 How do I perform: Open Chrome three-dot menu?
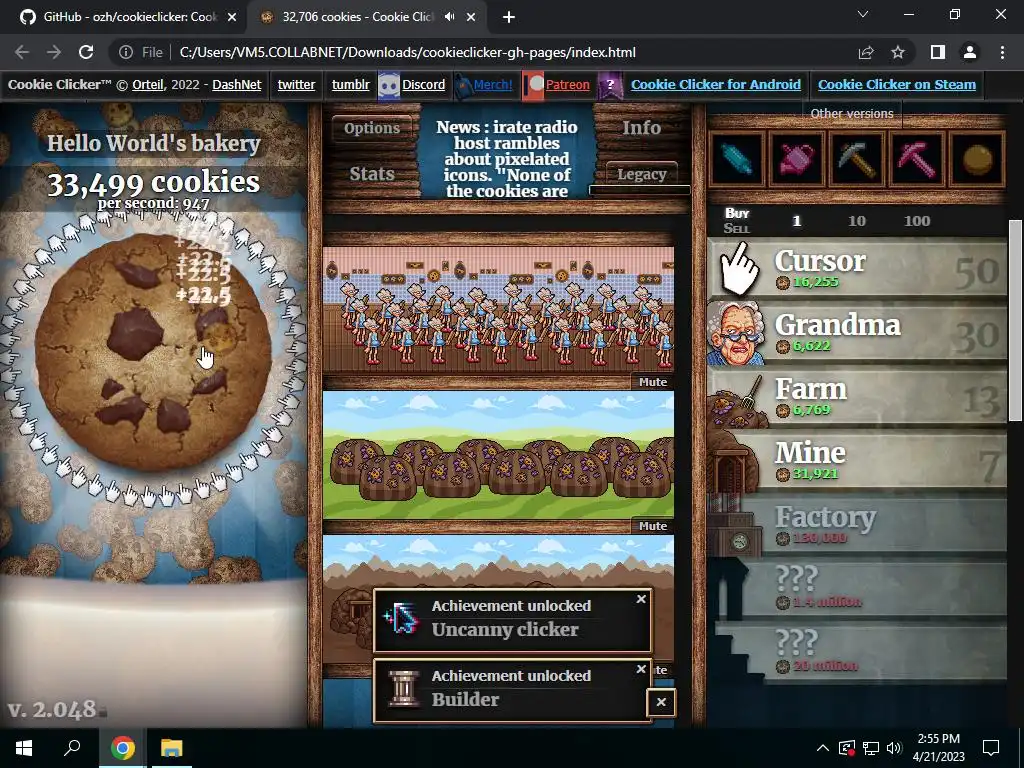pyautogui.click(x=1002, y=52)
